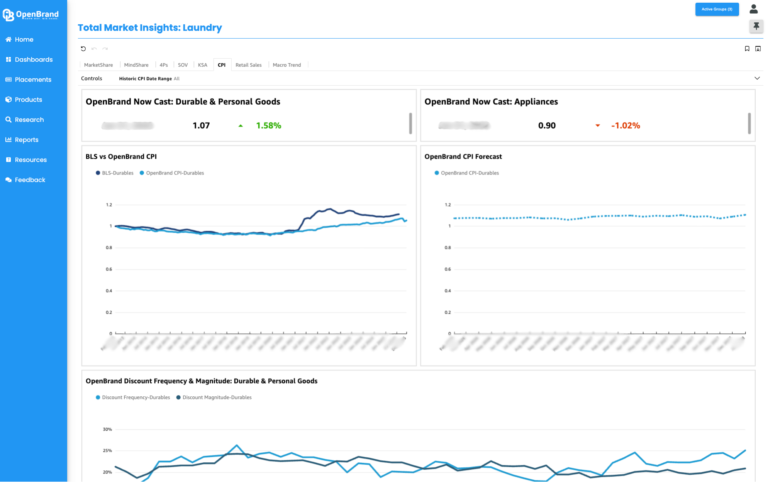Toggle Discount Magnitude-Durables legend entry
Screen dimensions: 768x482
(214, 397)
